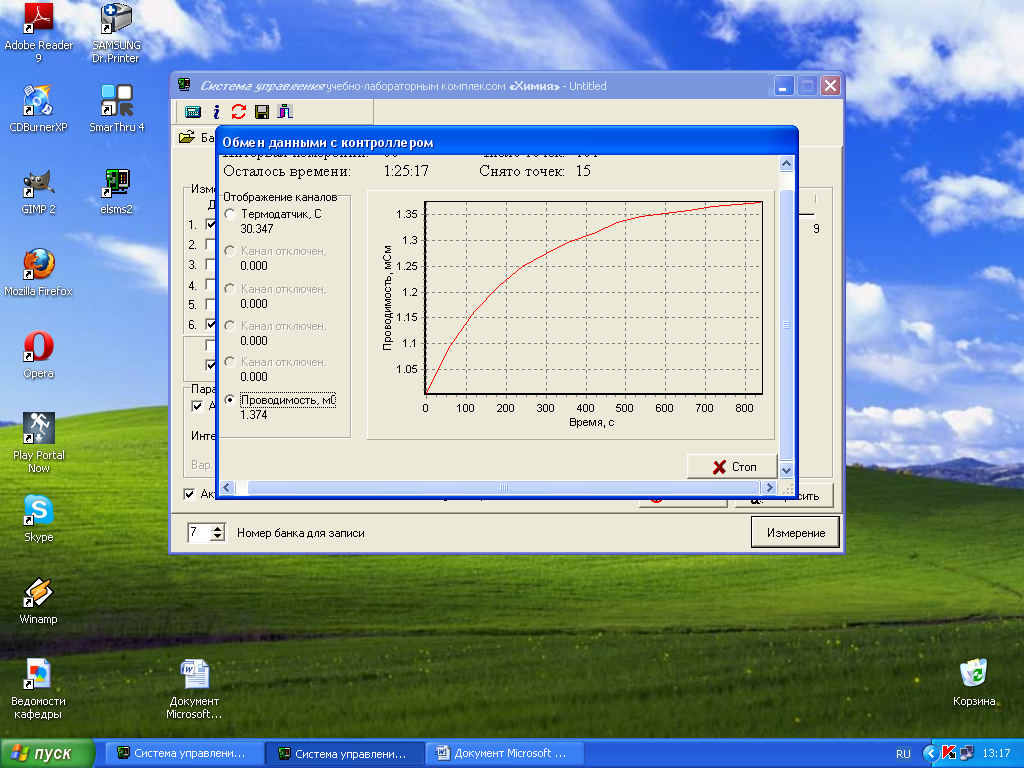Select the Корзина recycle bin icon
Screen dimensions: 1024x768
point(974,682)
